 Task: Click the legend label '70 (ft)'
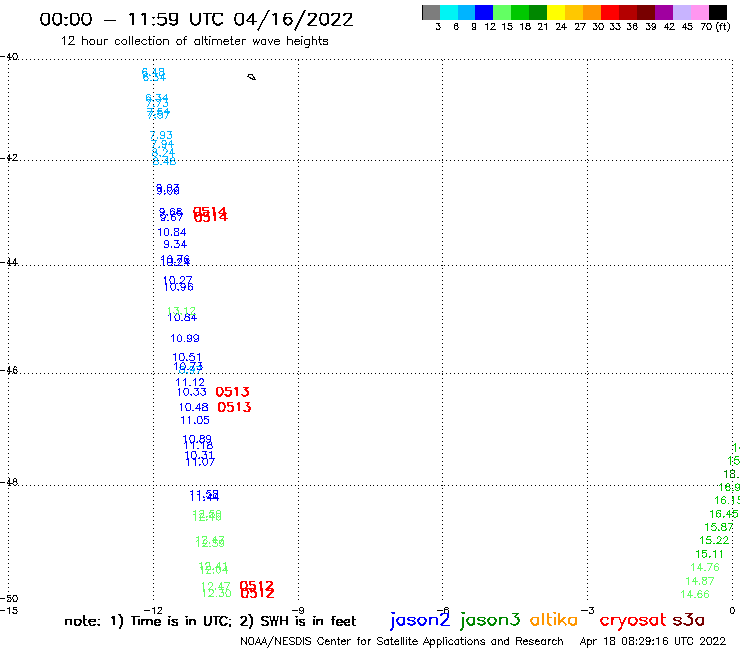(715, 27)
